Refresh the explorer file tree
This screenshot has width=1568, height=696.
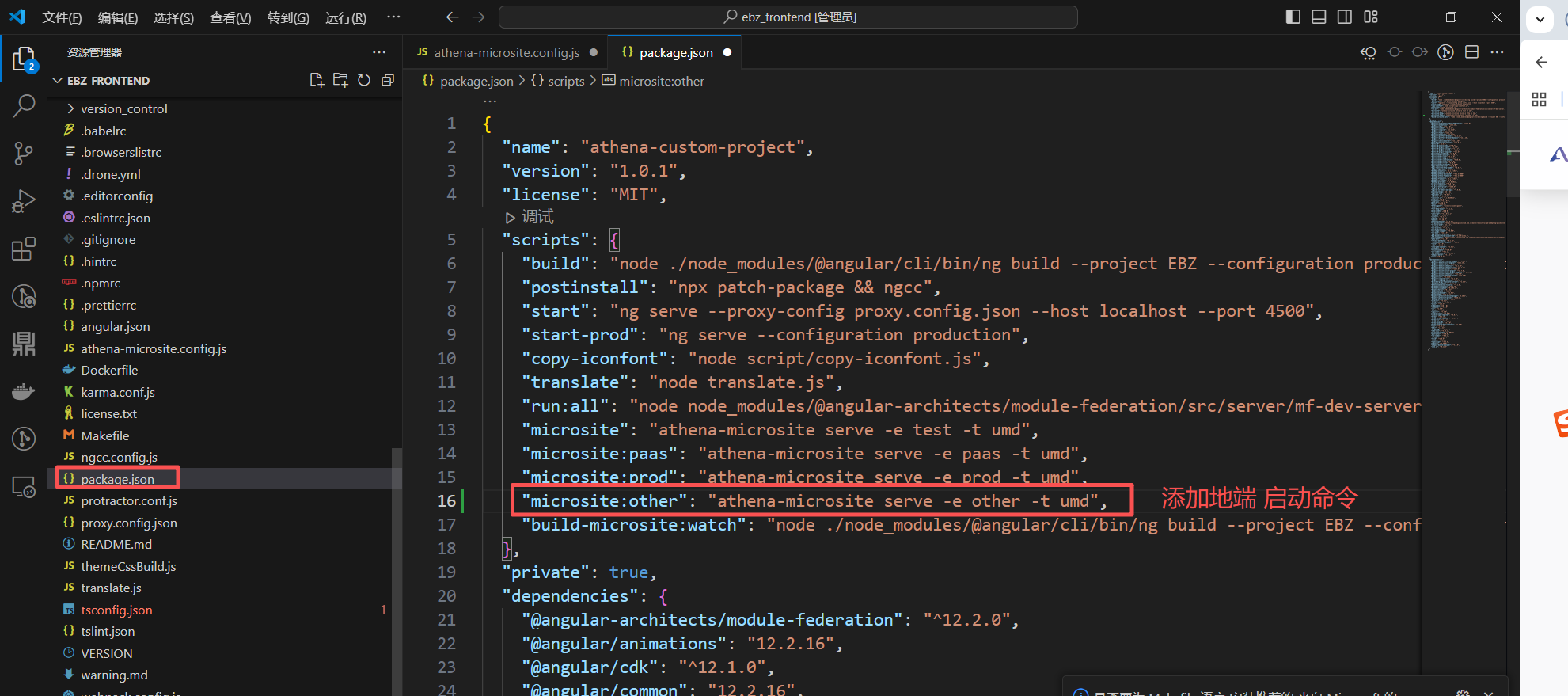coord(364,80)
